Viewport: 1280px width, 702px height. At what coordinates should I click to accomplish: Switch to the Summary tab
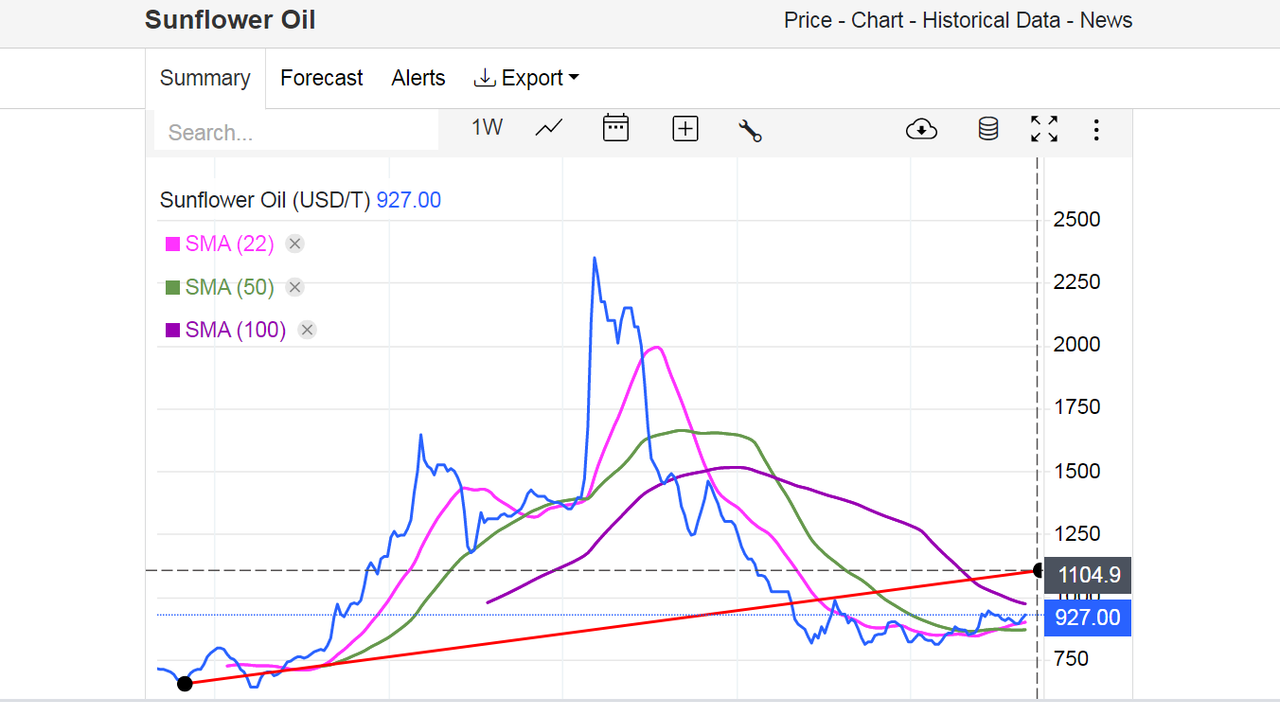point(205,78)
